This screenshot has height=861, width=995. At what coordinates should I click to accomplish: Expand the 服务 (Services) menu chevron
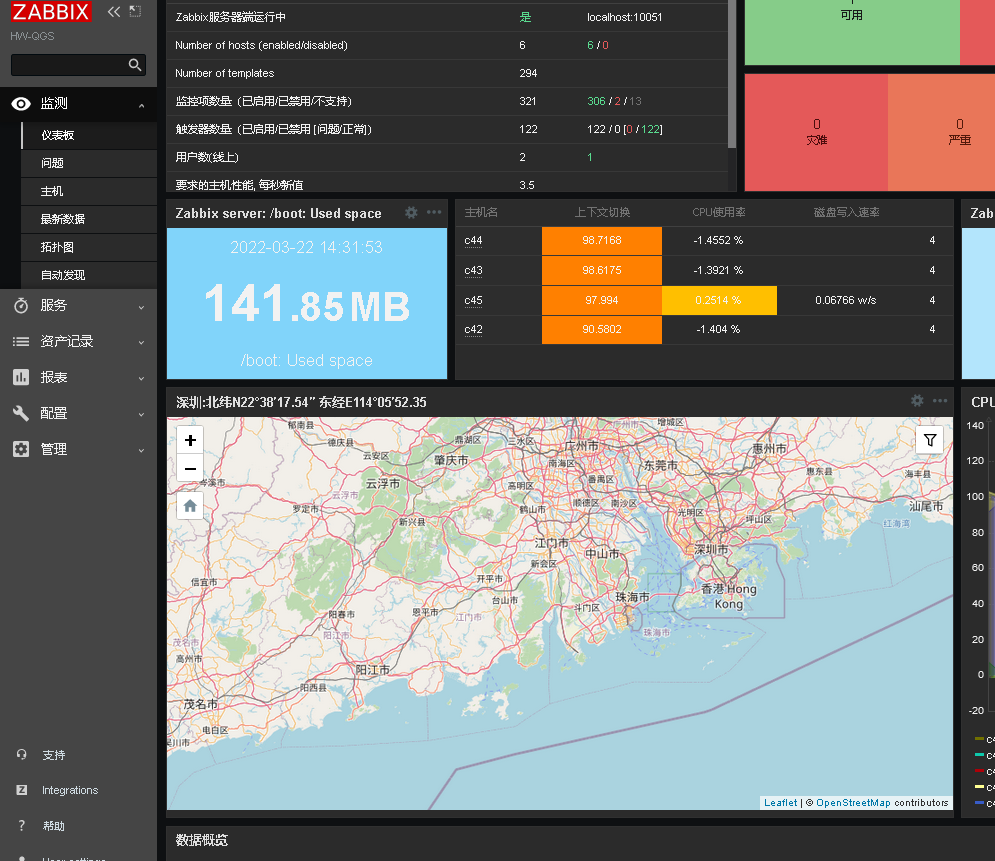[140, 306]
